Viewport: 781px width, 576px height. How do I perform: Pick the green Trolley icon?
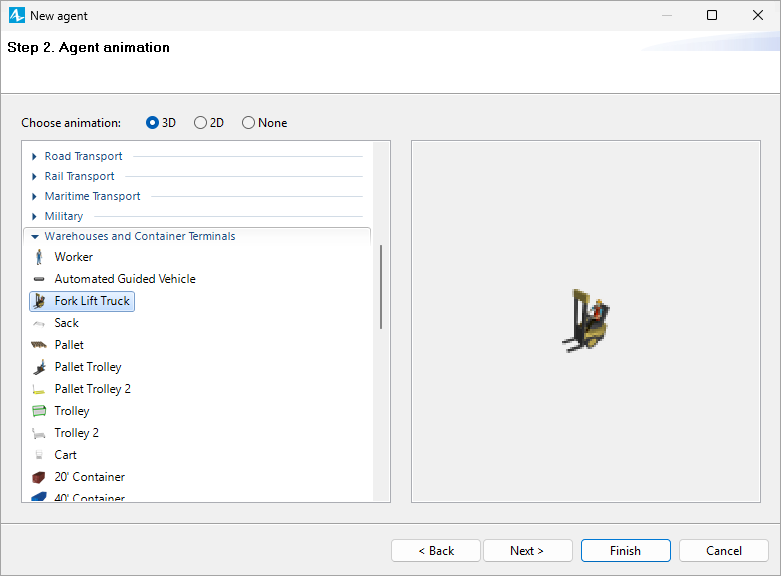[x=39, y=411]
